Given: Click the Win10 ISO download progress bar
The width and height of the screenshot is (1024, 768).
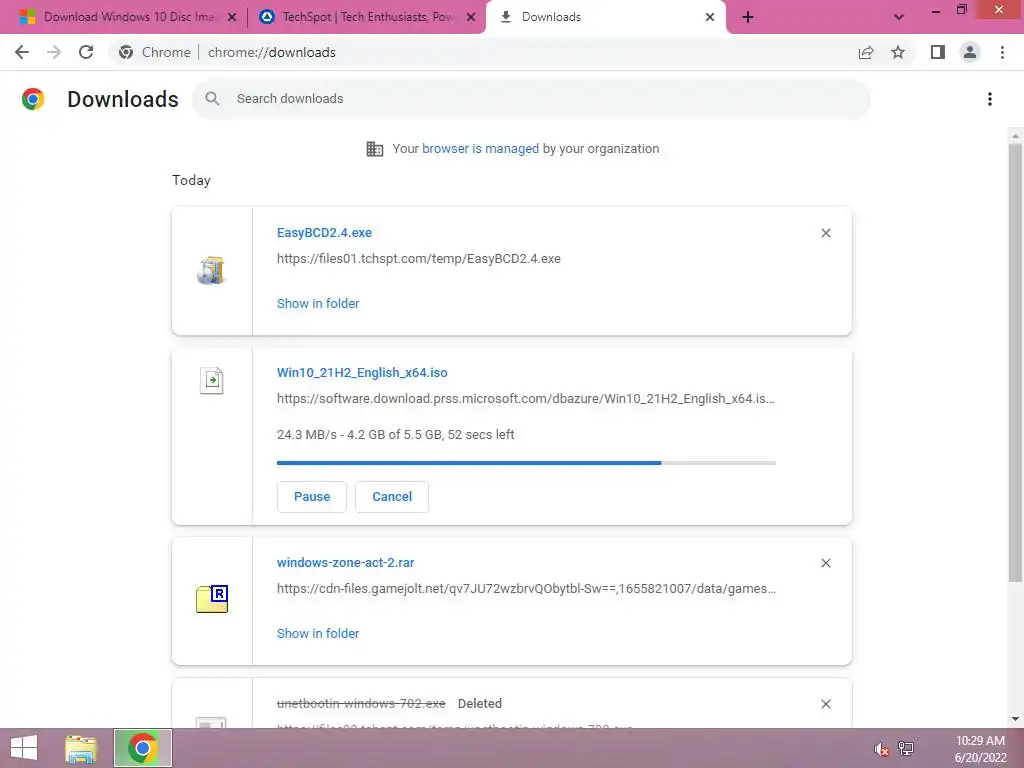Looking at the screenshot, I should [x=526, y=463].
